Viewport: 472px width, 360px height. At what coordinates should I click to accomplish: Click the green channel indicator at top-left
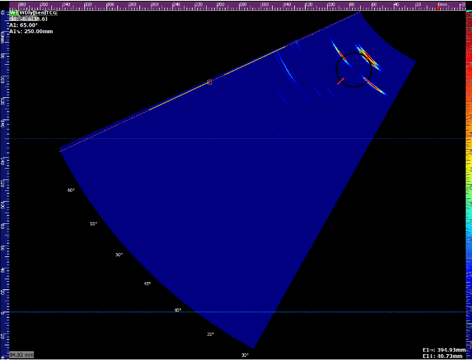tap(14, 13)
